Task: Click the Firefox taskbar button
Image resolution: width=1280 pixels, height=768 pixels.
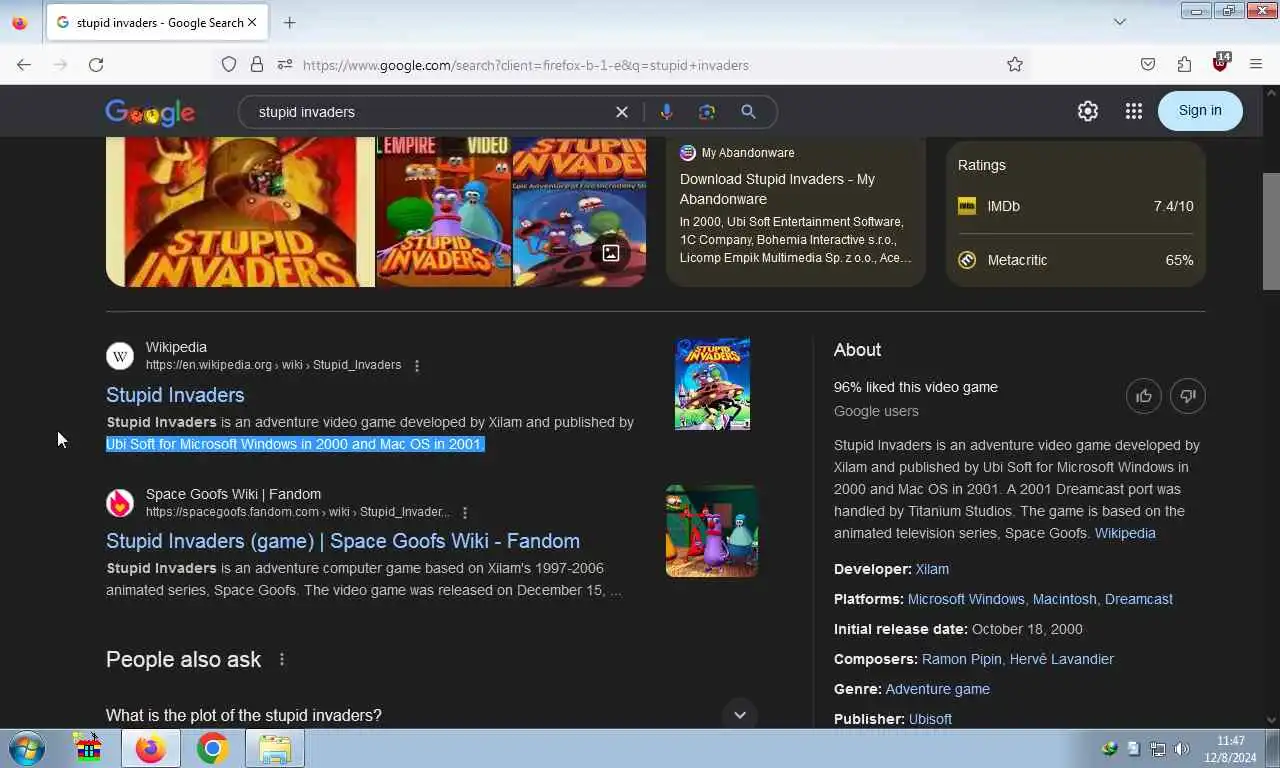Action: (x=150, y=748)
